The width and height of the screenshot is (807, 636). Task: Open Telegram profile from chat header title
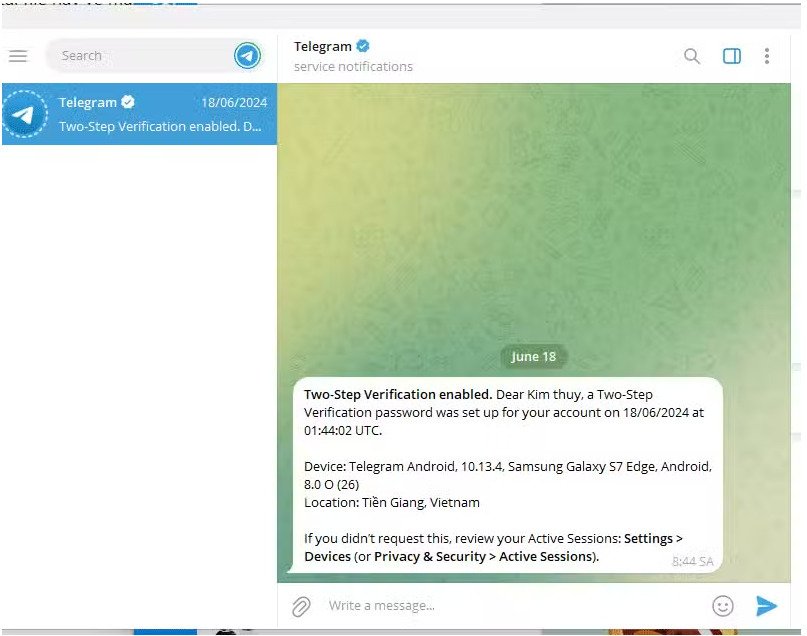(x=322, y=47)
